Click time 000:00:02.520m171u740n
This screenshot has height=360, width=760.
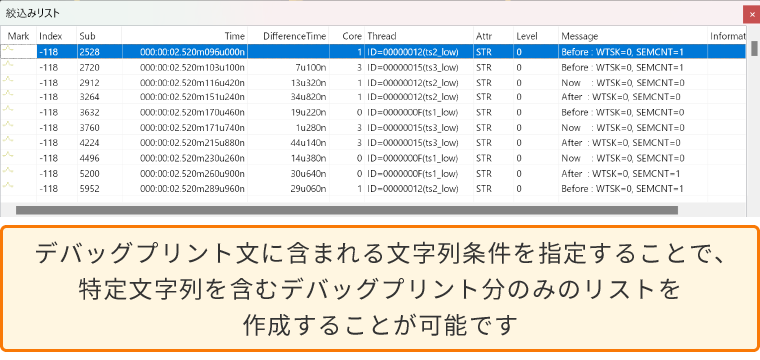[192, 127]
